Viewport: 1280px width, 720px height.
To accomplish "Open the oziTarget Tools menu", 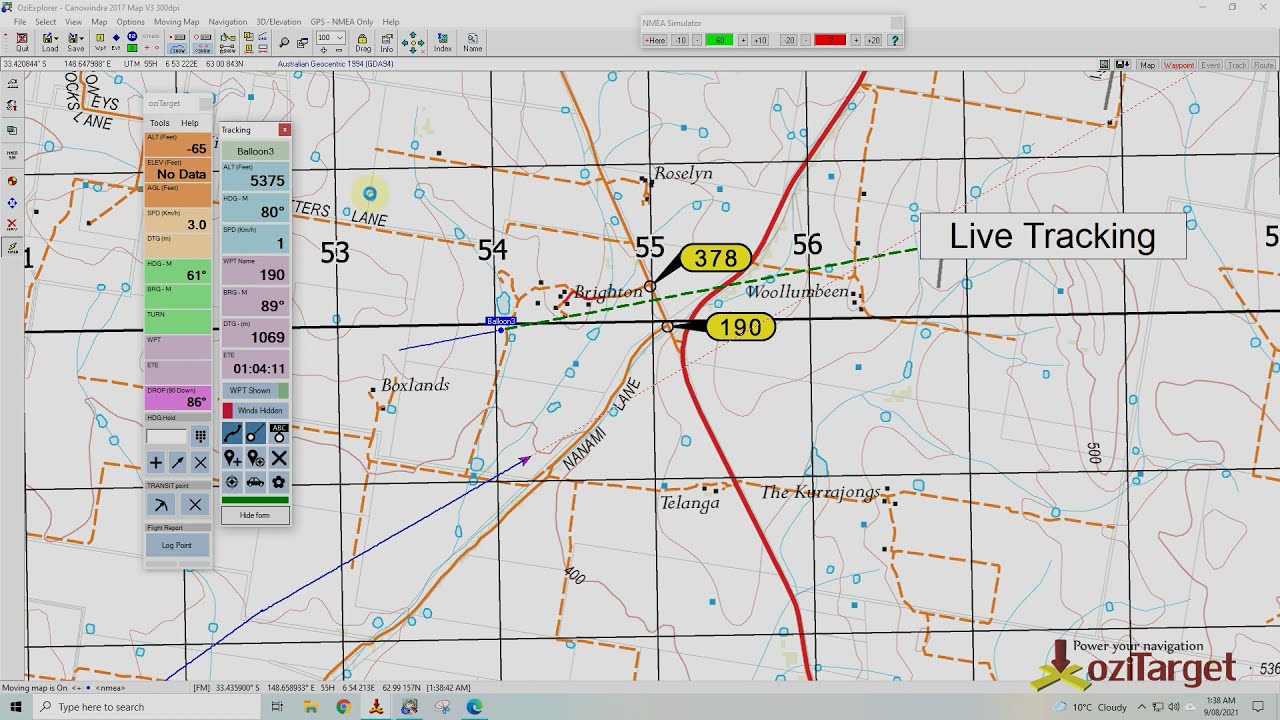I will pos(159,123).
